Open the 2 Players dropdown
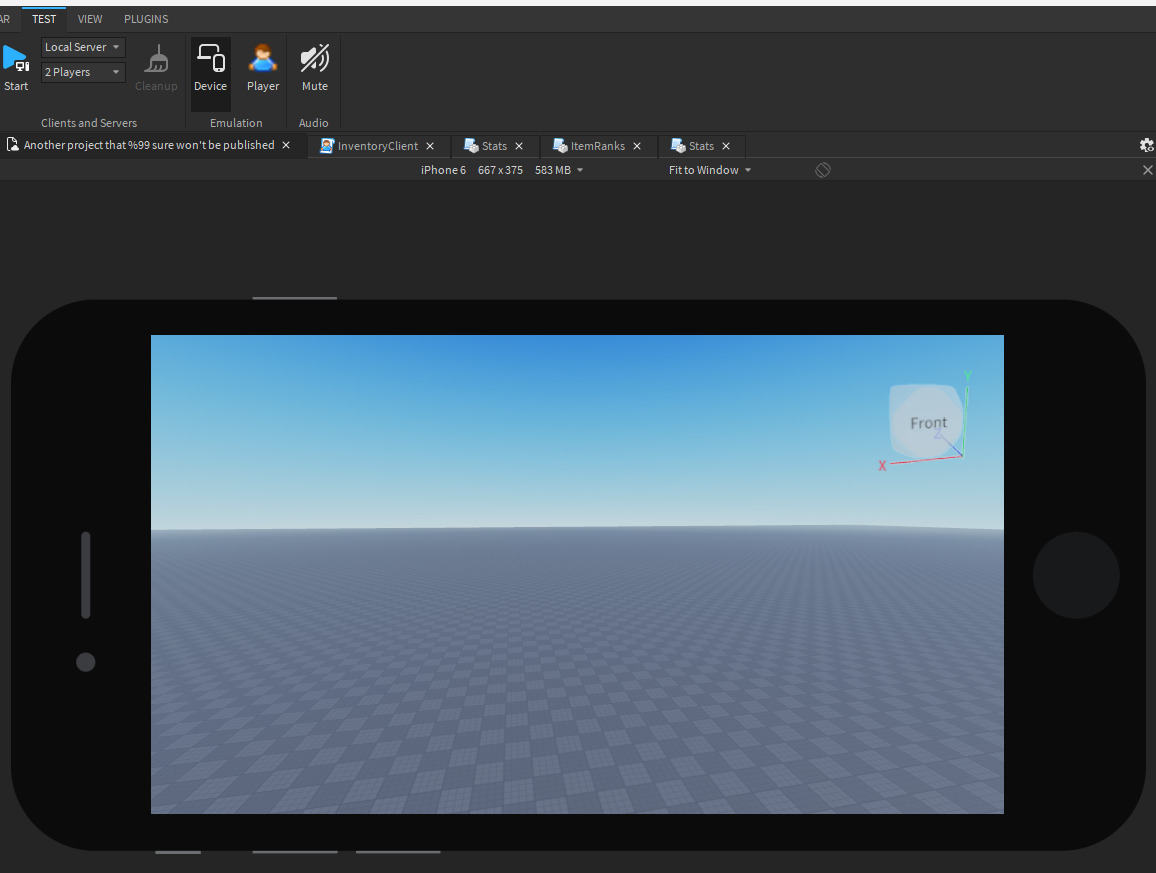1156x873 pixels. 82,71
